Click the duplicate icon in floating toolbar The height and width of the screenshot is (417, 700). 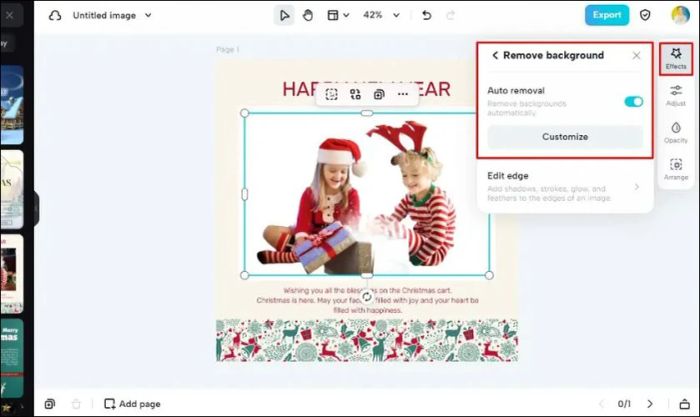click(x=379, y=94)
